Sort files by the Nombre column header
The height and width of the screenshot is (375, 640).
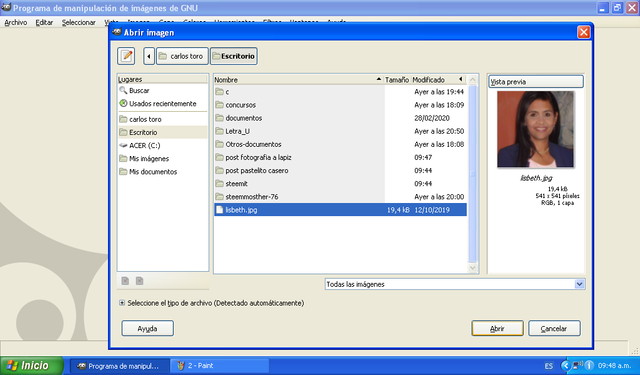click(x=298, y=80)
